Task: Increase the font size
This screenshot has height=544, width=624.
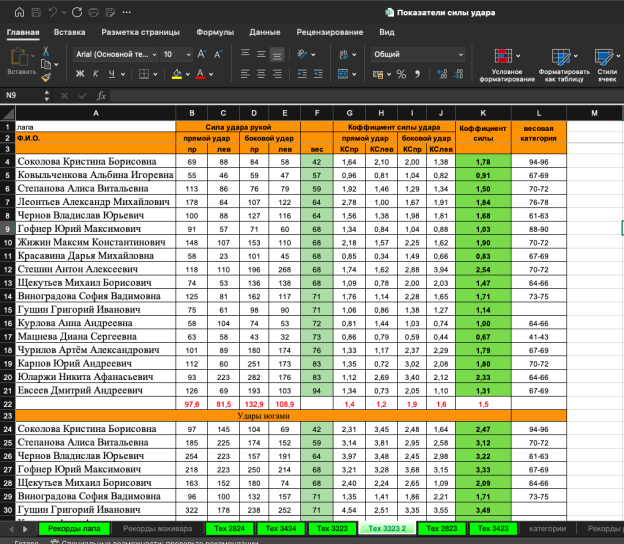Action: coord(202,54)
